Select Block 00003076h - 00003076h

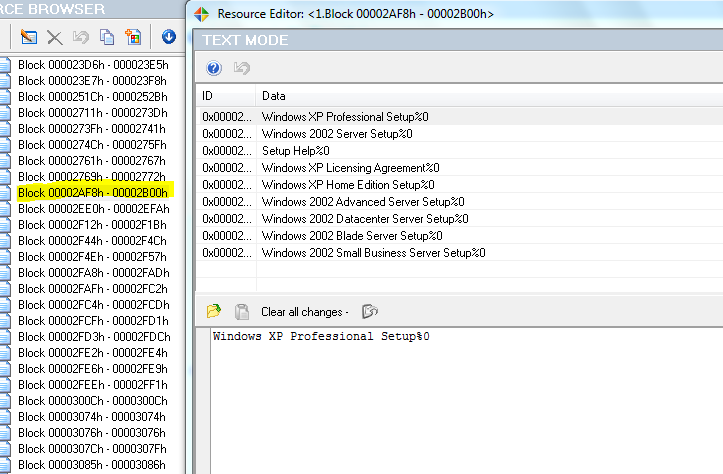click(92, 433)
